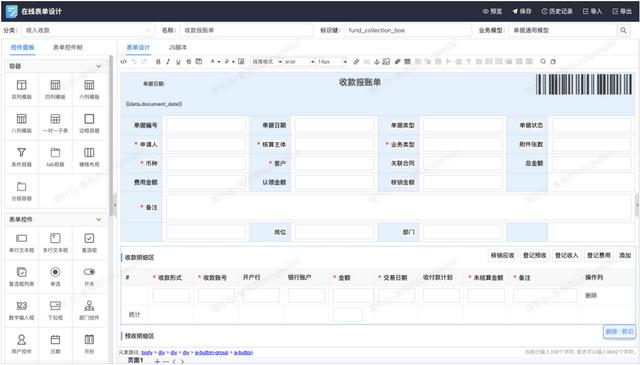Image resolution: width=640 pixels, height=365 pixels.
Task: Open the background color dropdown arrow
Action: [233, 62]
